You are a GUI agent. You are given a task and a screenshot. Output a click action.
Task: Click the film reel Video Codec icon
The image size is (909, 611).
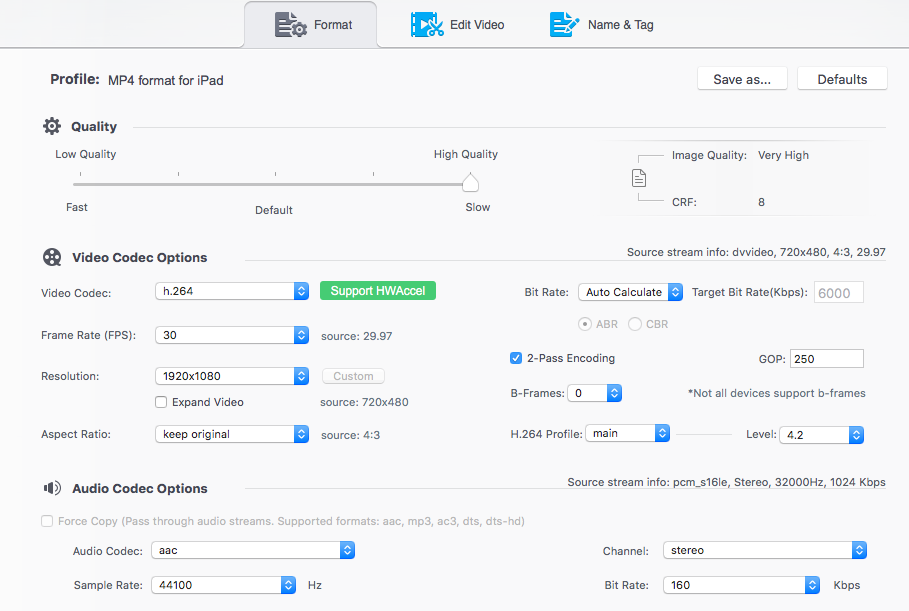52,258
